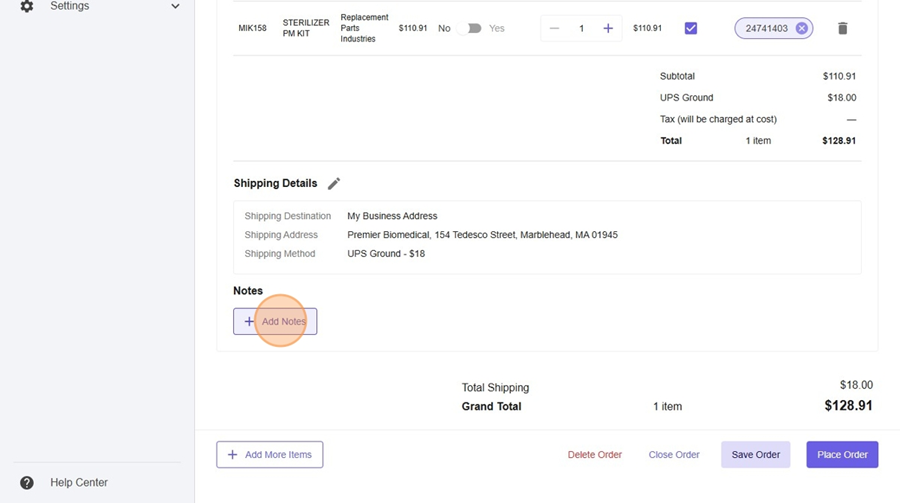Edit Shipping Details with the pencil icon
Image resolution: width=900 pixels, height=503 pixels.
334,184
